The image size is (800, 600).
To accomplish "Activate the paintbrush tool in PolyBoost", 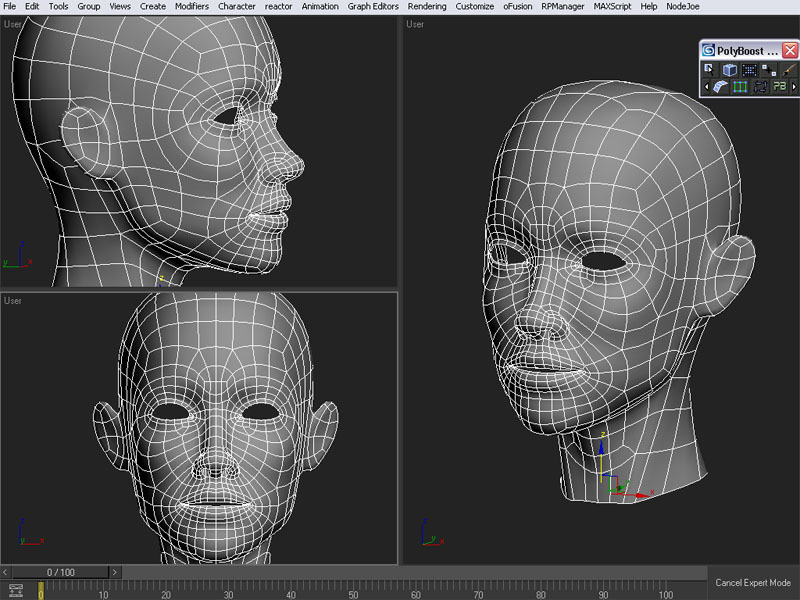I will (x=788, y=70).
